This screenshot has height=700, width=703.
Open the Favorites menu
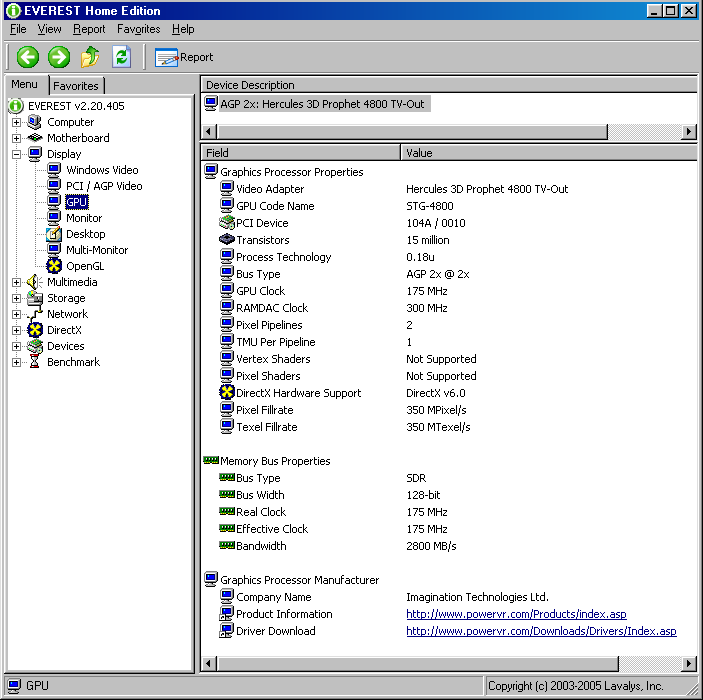[138, 29]
